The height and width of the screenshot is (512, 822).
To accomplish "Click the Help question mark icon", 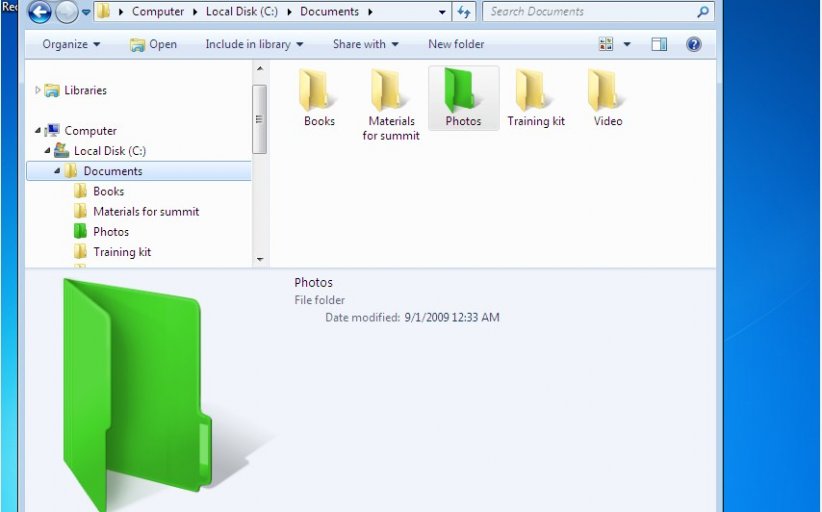I will [x=693, y=44].
